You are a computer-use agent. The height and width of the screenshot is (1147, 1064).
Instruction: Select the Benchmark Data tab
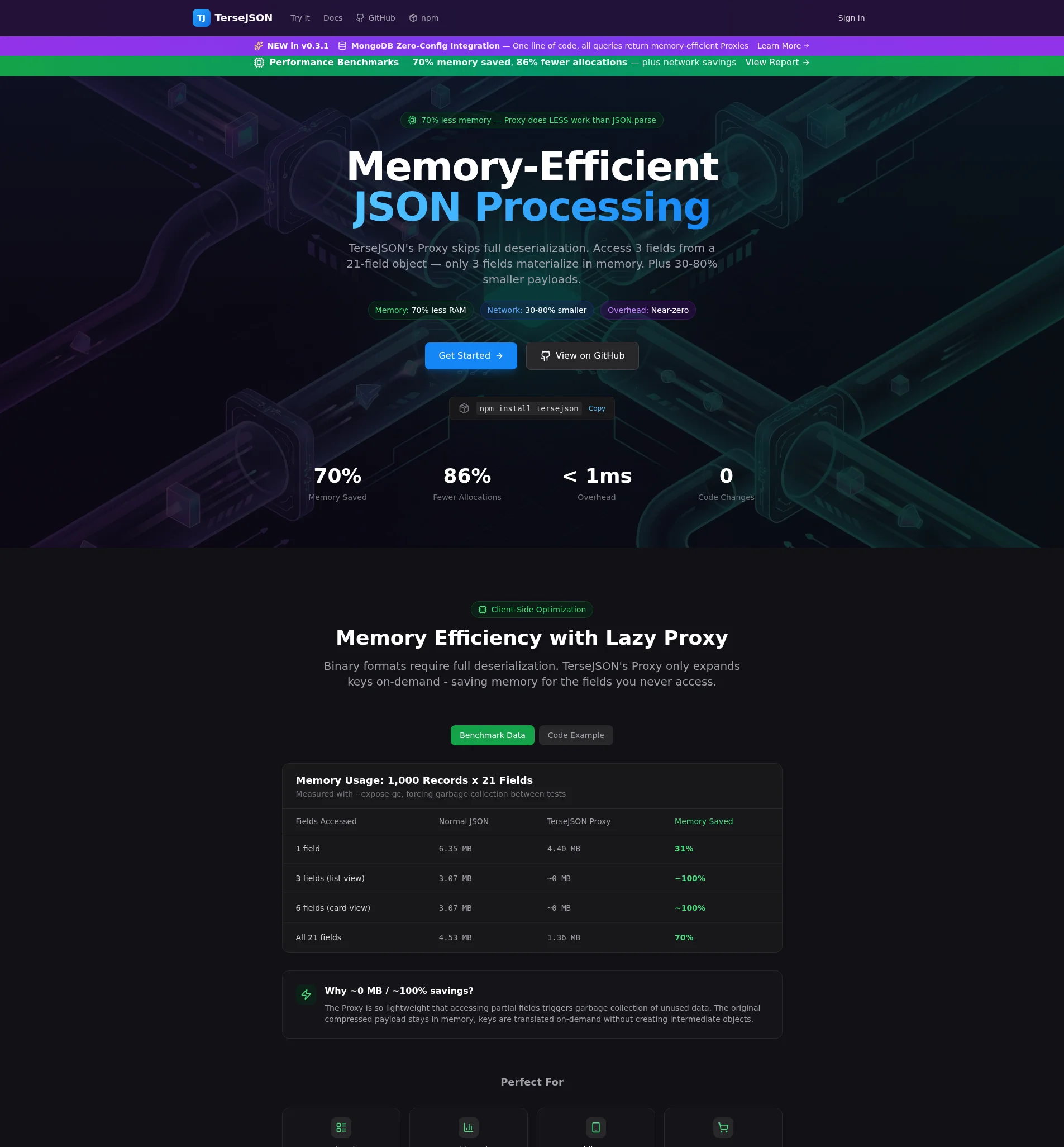click(492, 735)
